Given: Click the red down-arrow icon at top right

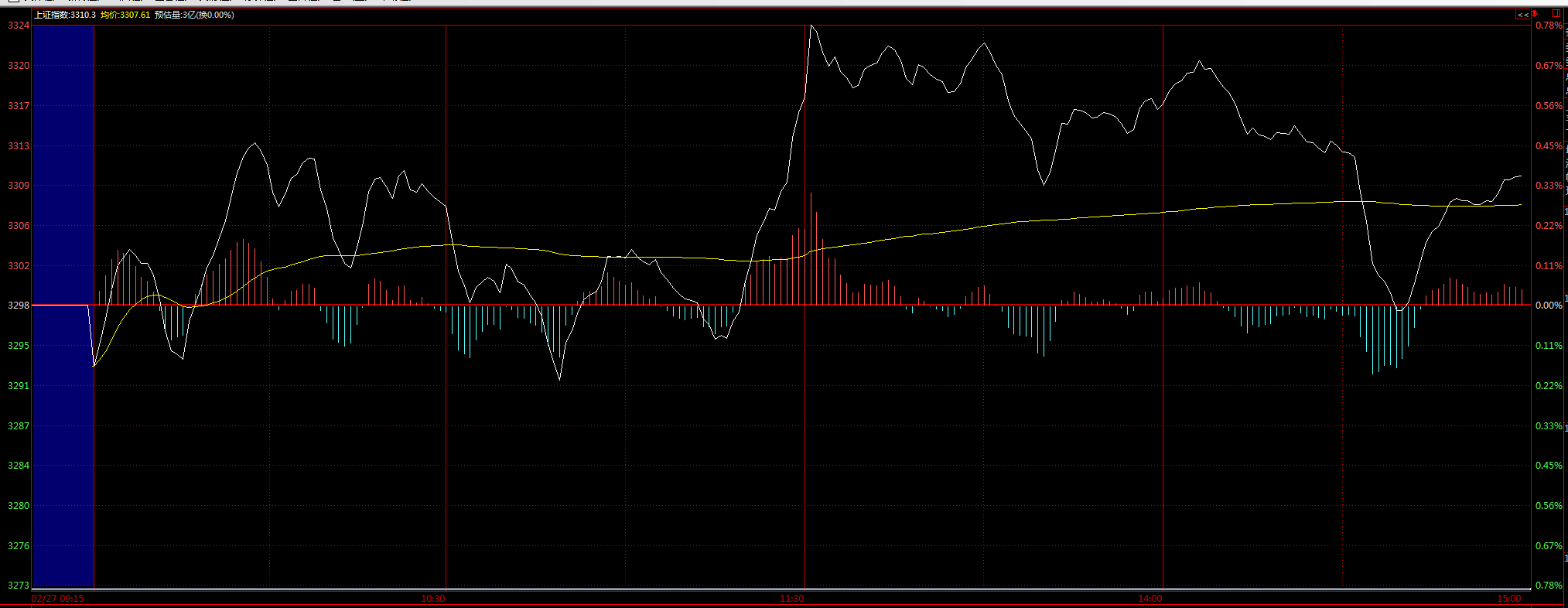Looking at the screenshot, I should [x=1536, y=14].
